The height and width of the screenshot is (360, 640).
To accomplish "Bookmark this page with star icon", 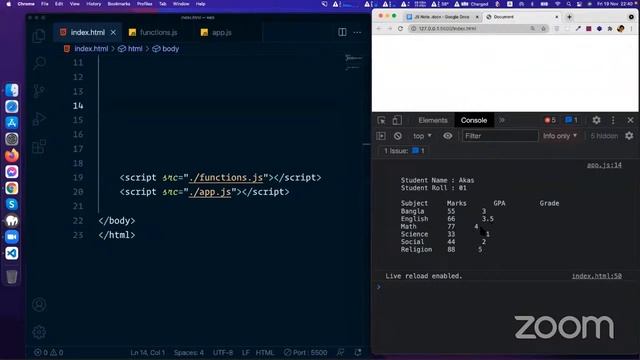I will tap(543, 29).
